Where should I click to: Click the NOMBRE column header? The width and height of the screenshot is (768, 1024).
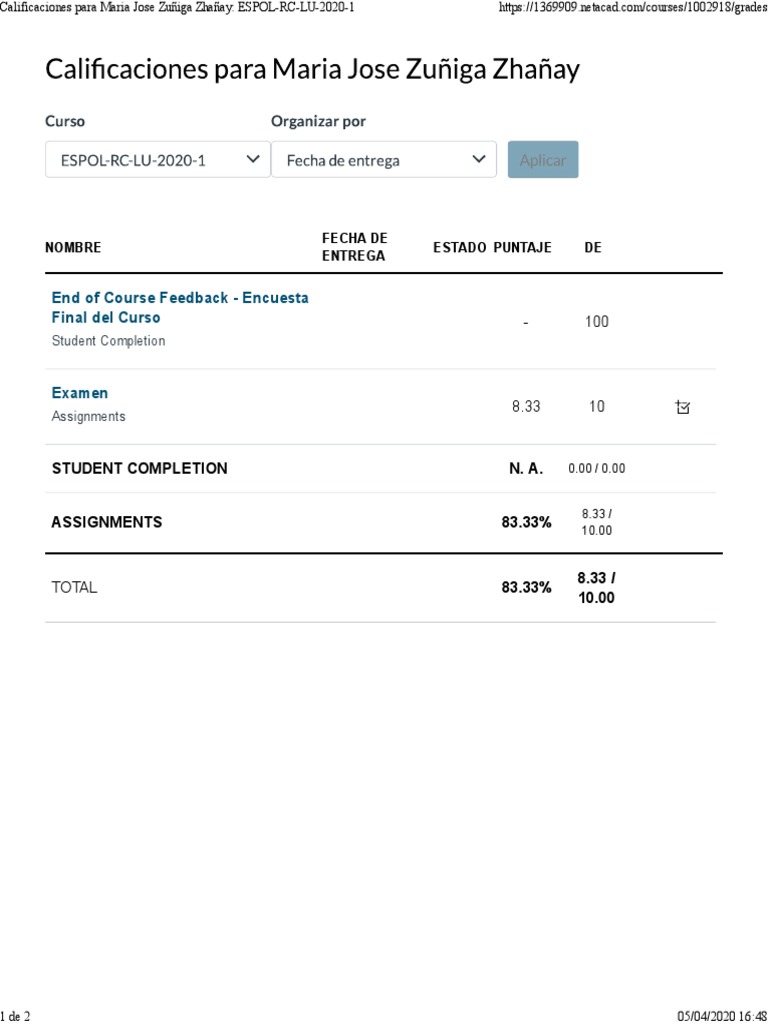pos(73,248)
